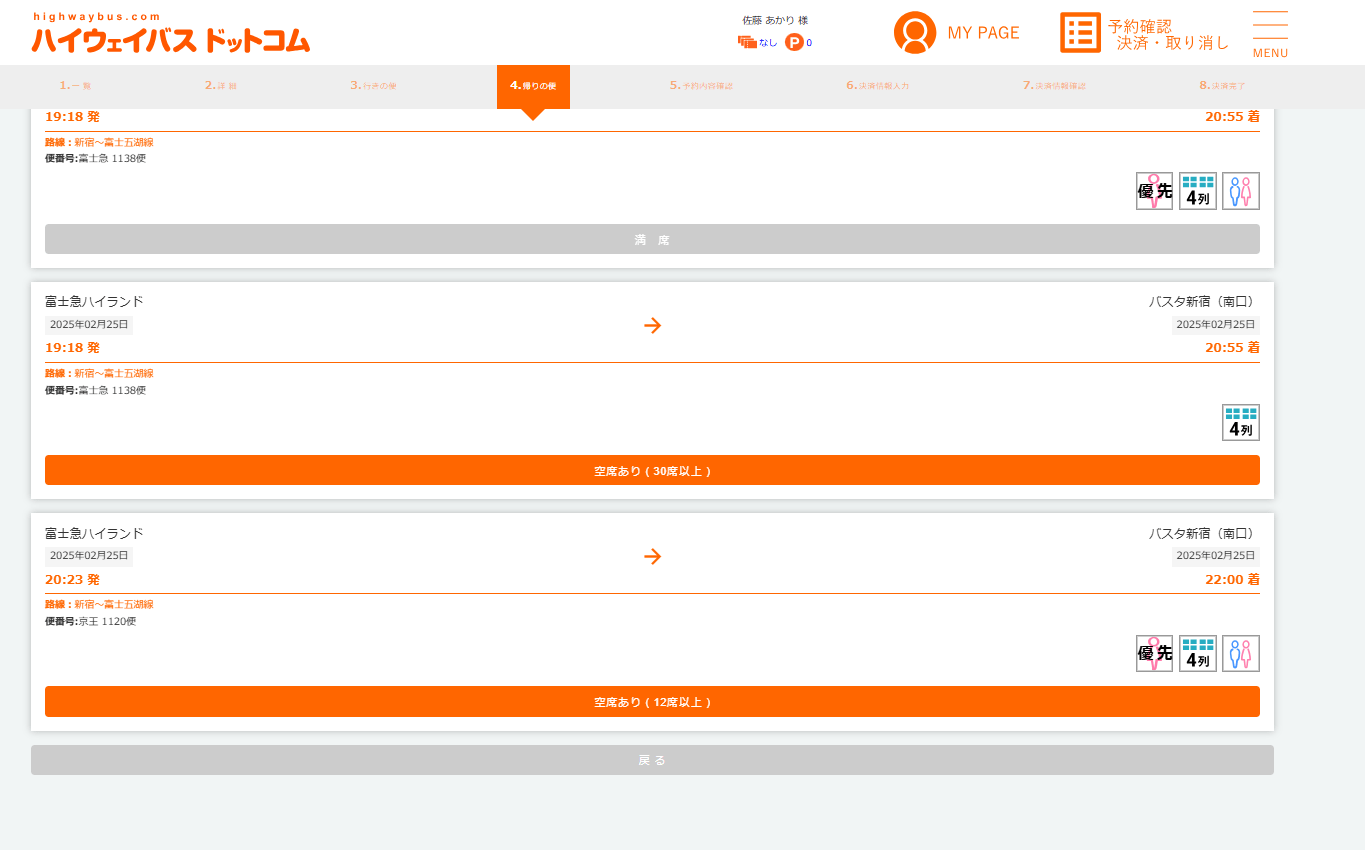Click the orange P points icon
This screenshot has width=1365, height=850.
point(794,42)
